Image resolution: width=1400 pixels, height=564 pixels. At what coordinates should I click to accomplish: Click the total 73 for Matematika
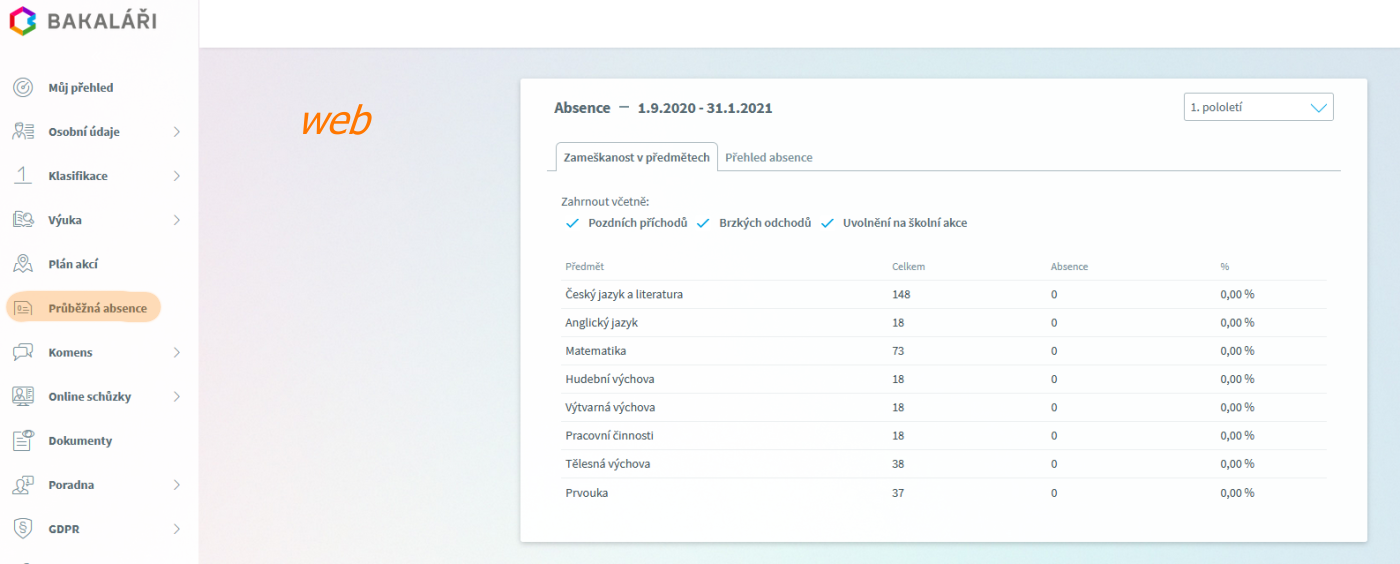click(898, 351)
